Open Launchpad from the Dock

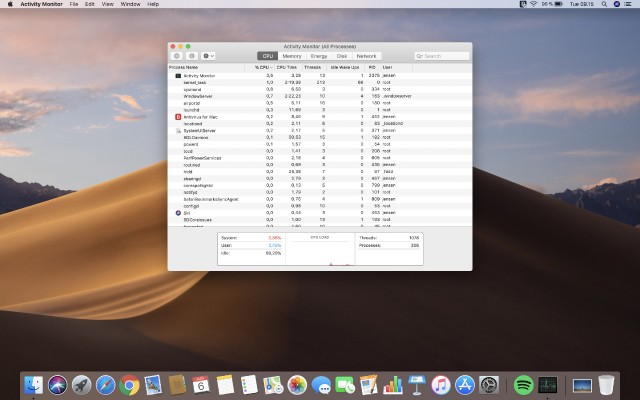(82, 385)
